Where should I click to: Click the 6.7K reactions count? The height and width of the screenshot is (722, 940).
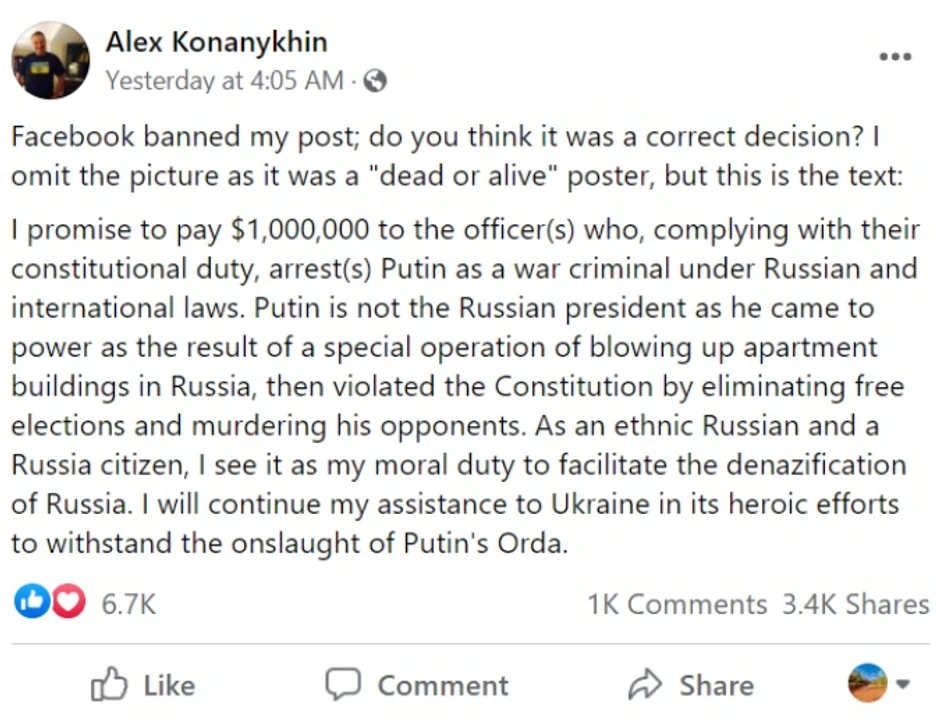(128, 602)
